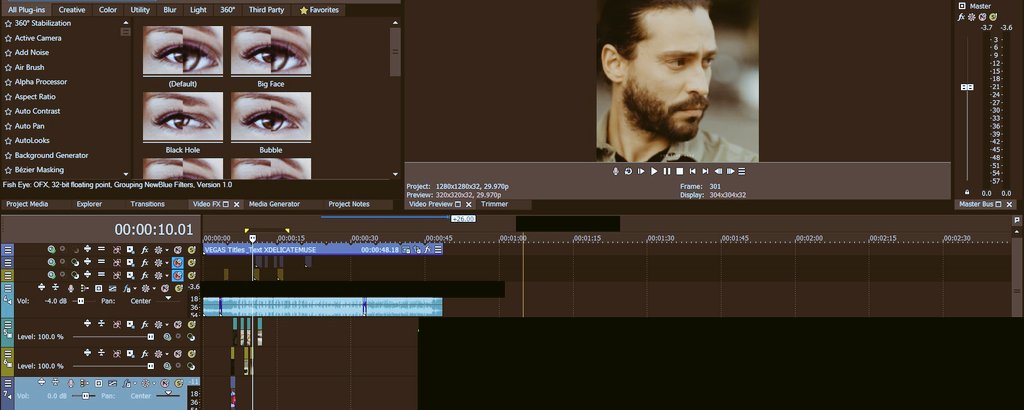Lock the Master bus fader channels

coord(967,193)
